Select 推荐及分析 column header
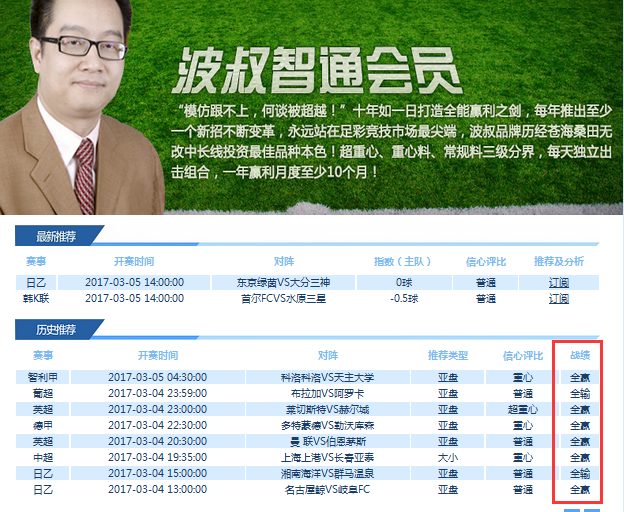The width and height of the screenshot is (624, 512). coord(559,261)
